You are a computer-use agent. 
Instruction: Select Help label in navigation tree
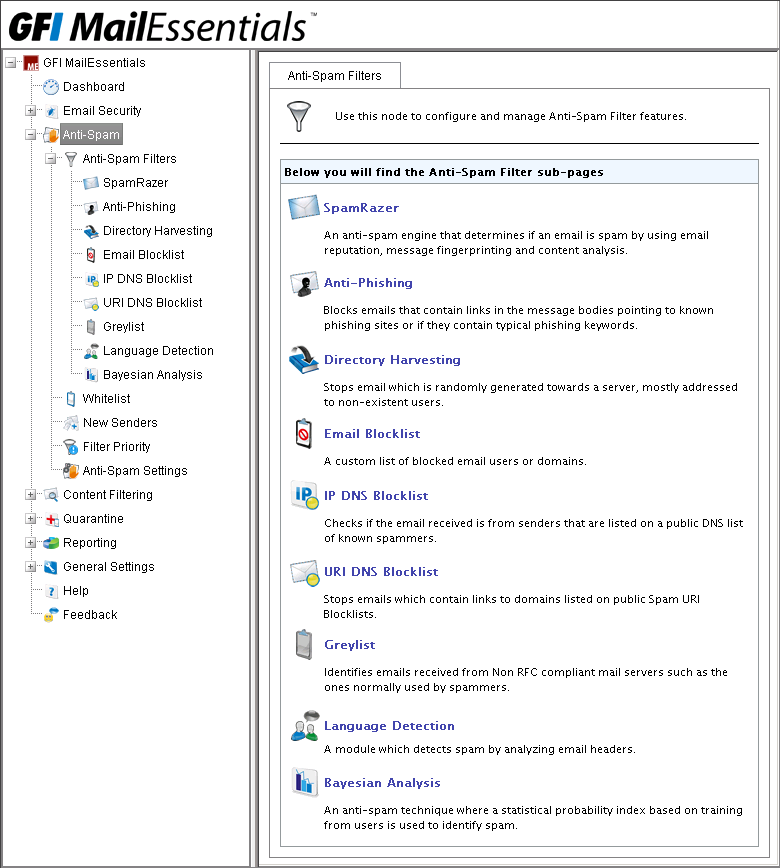(76, 591)
